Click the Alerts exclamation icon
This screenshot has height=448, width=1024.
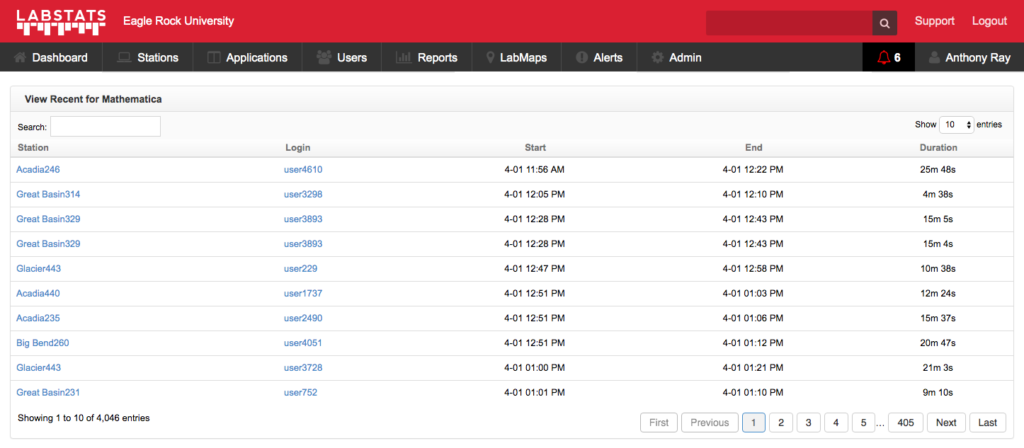pyautogui.click(x=582, y=57)
